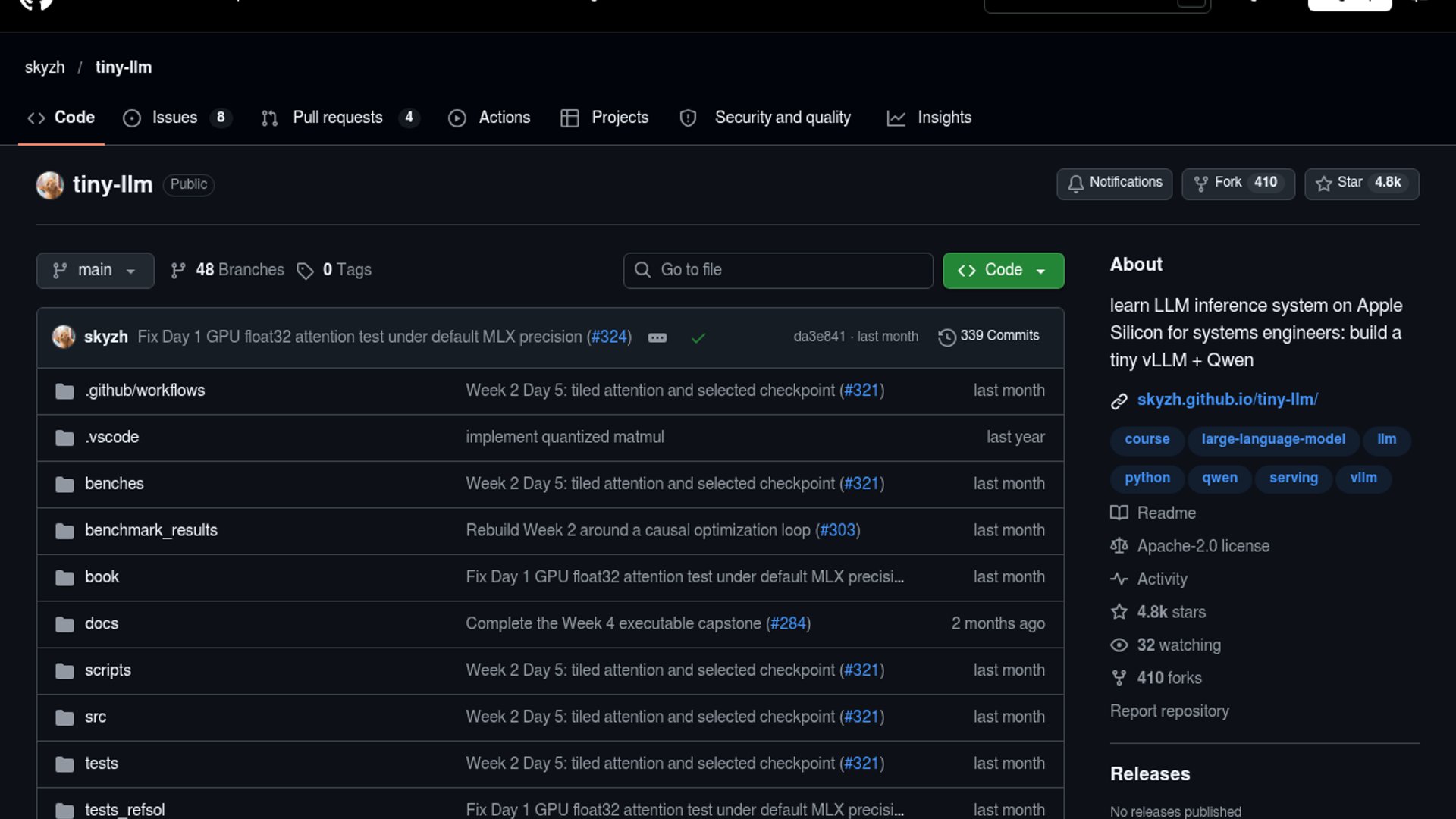Open the .github/workflows folder
Screen dimensions: 1456x819
coord(145,391)
